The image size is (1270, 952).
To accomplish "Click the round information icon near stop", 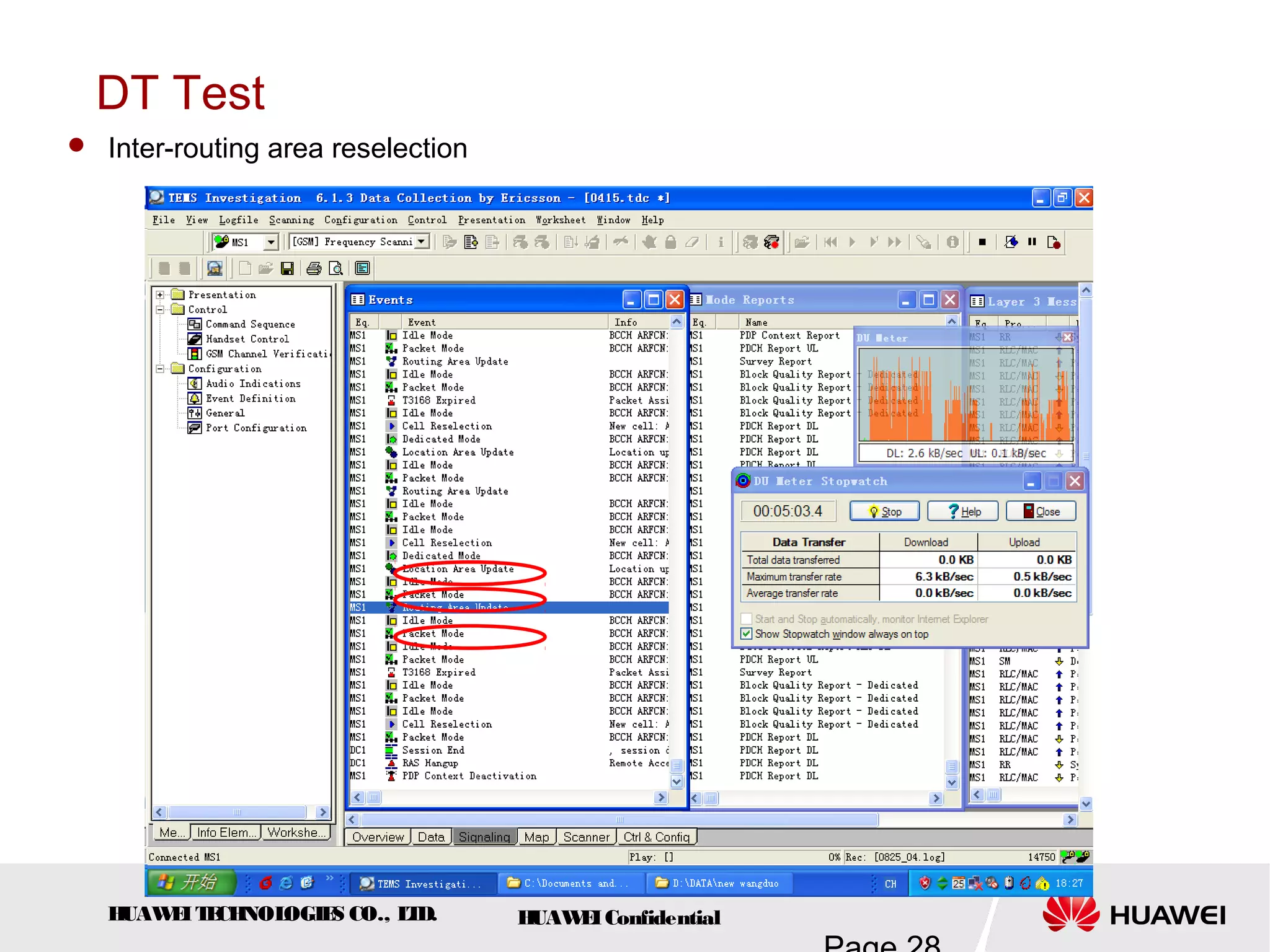I will coord(952,242).
